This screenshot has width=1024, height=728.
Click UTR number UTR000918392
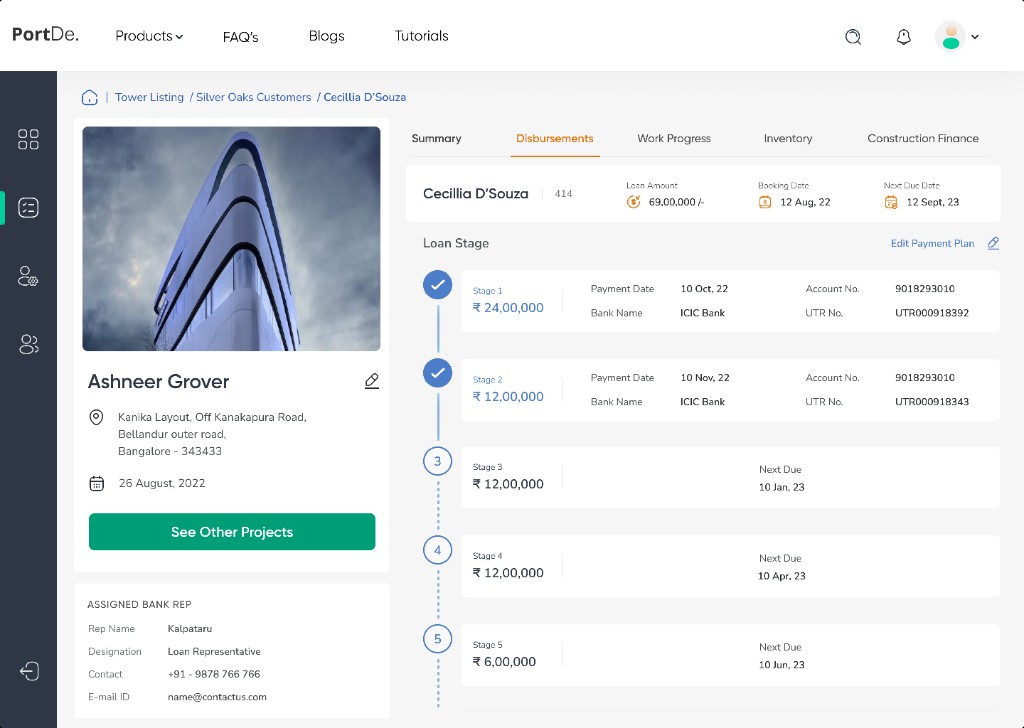click(932, 313)
